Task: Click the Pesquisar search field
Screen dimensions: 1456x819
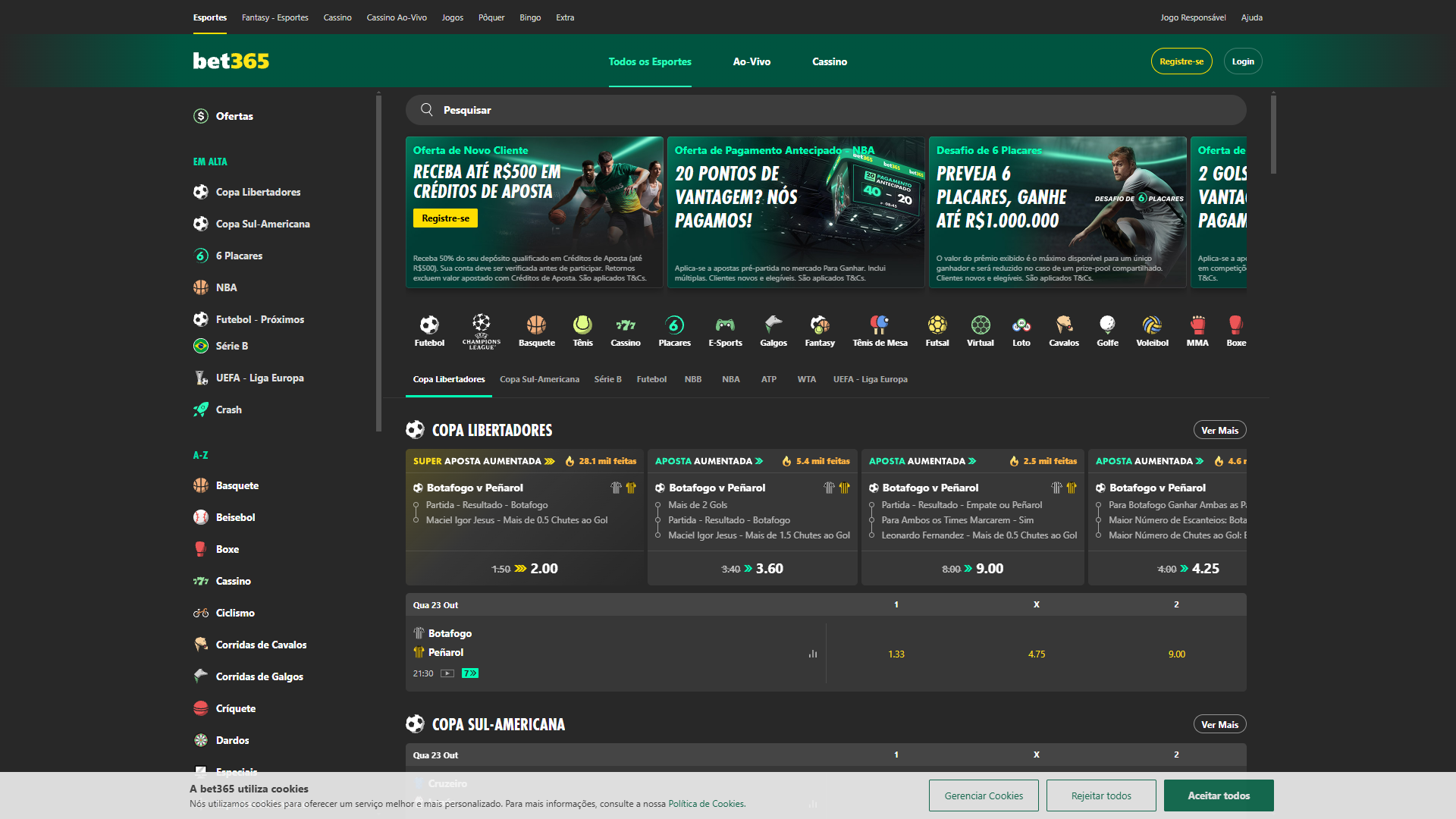Action: coord(826,110)
